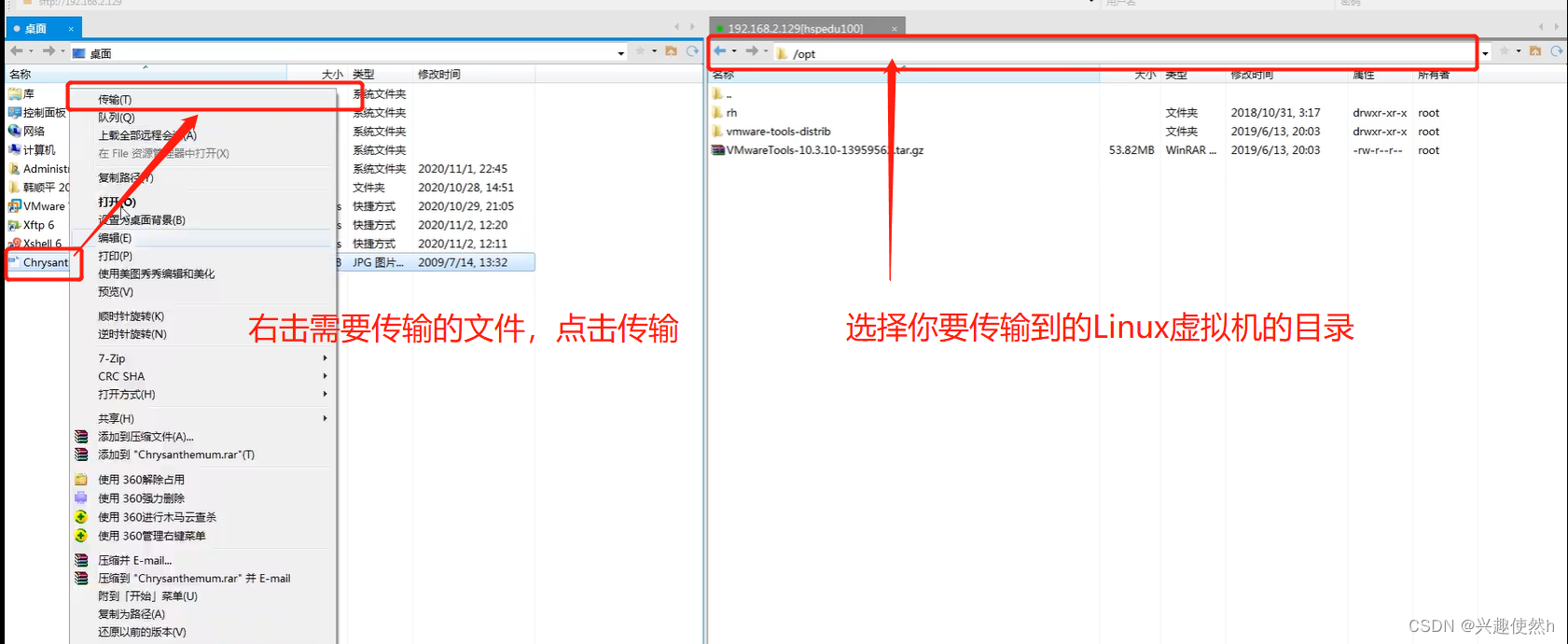Open bookmark dropdown arrow in local pane
This screenshot has width=1568, height=644.
(x=654, y=51)
